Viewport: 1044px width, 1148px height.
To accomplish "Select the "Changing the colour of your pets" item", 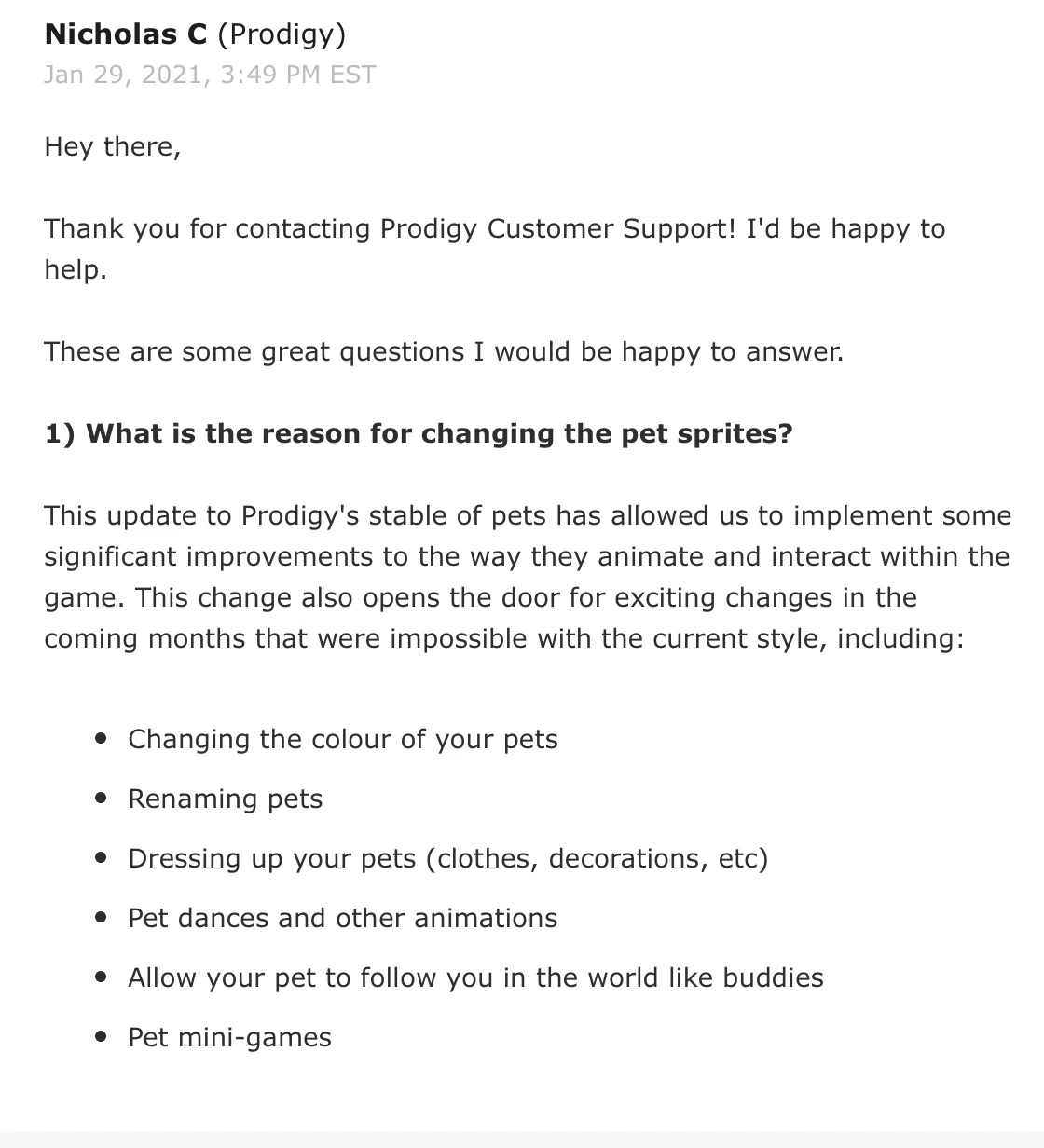I will point(343,740).
